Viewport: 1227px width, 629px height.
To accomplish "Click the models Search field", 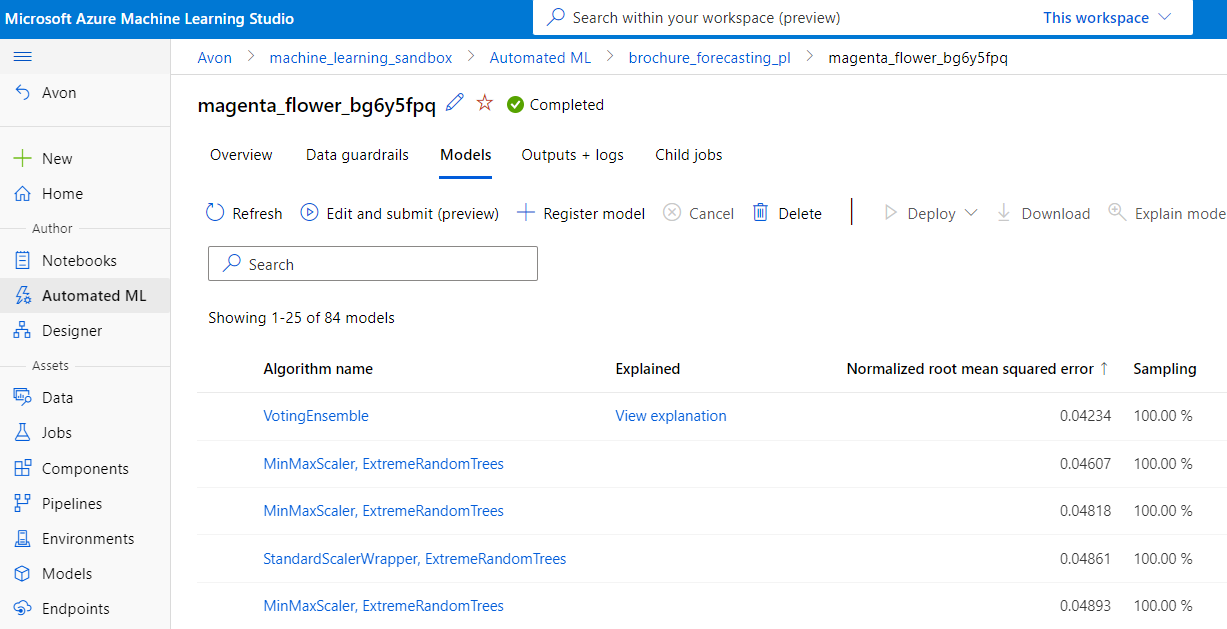I will pos(373,264).
